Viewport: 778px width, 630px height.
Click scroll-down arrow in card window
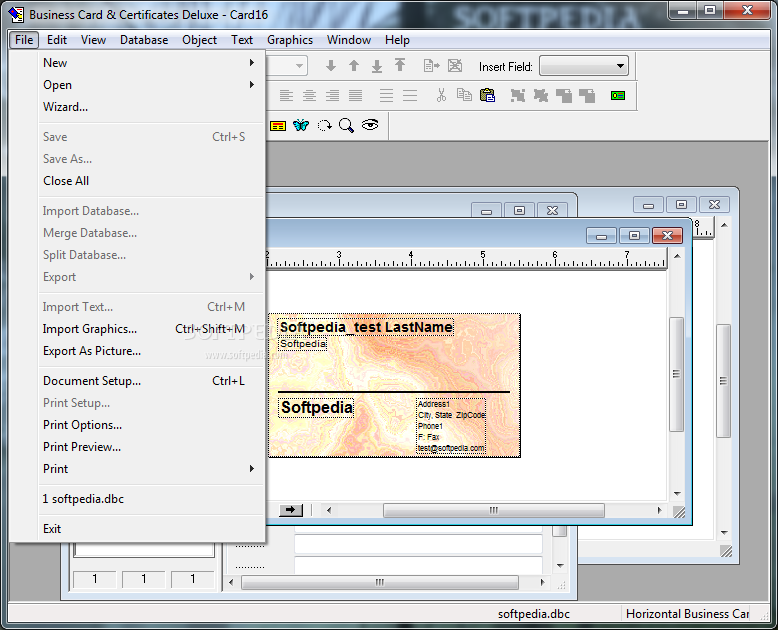click(x=677, y=494)
